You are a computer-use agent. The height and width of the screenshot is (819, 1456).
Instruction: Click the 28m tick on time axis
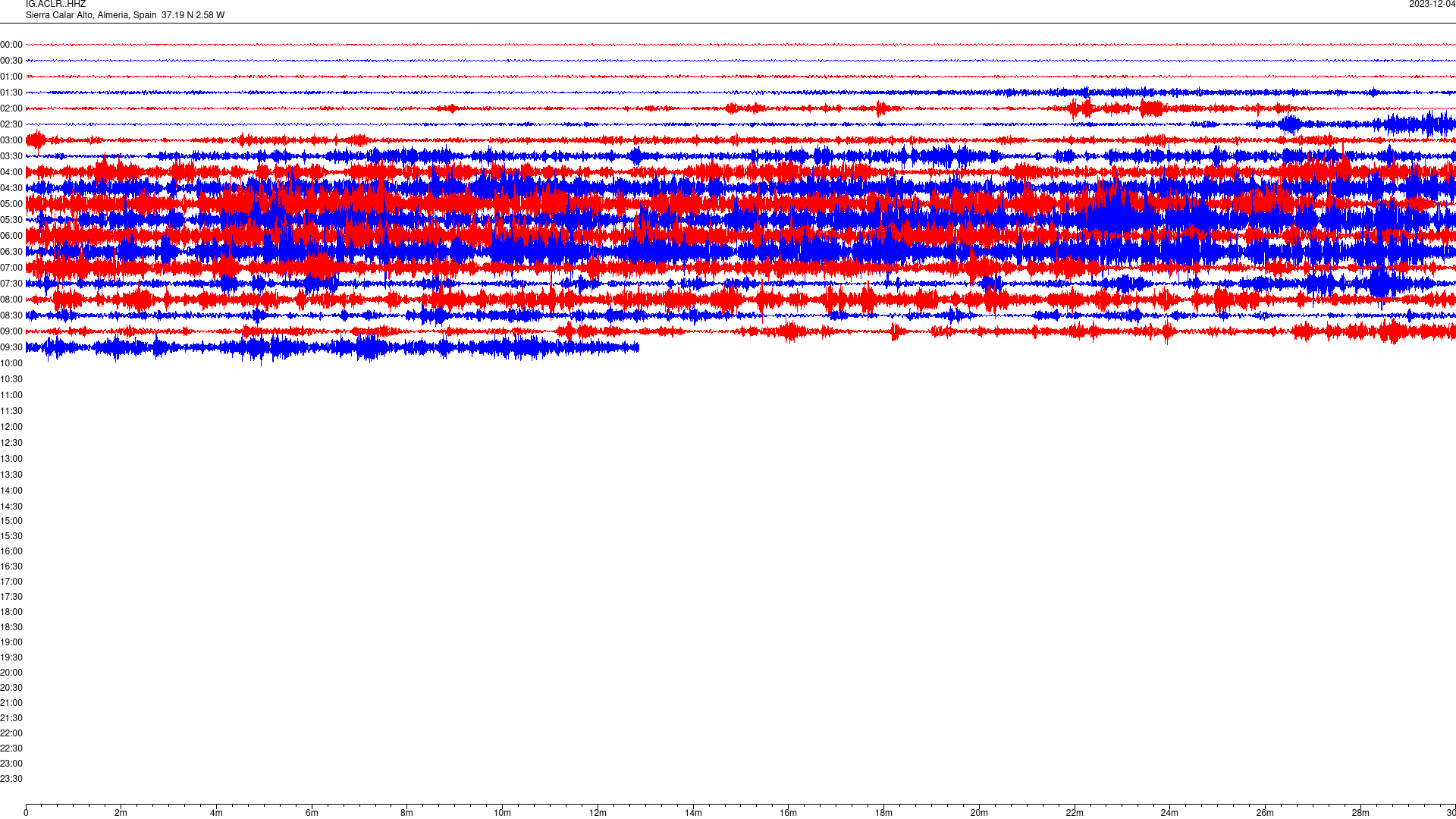pos(1360,813)
